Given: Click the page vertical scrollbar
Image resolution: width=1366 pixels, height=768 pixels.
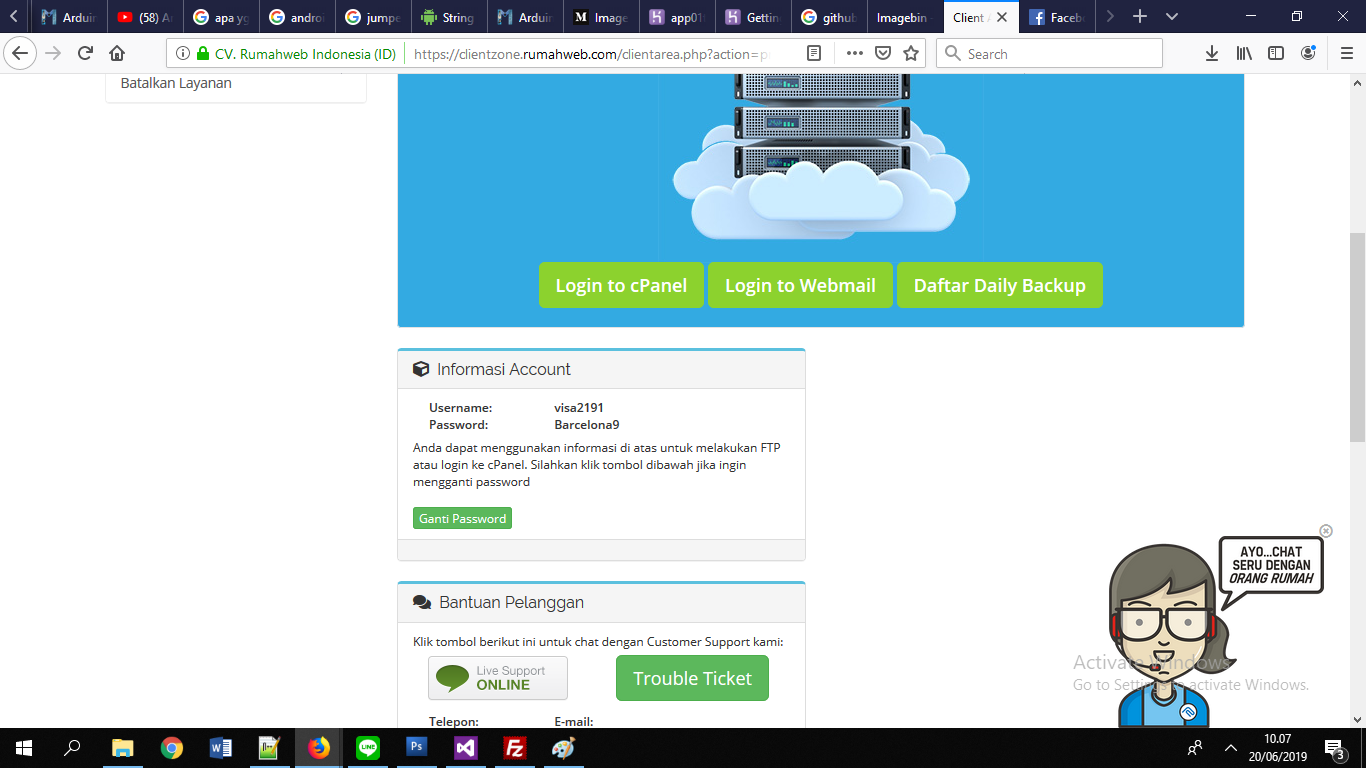Looking at the screenshot, I should pyautogui.click(x=1357, y=336).
